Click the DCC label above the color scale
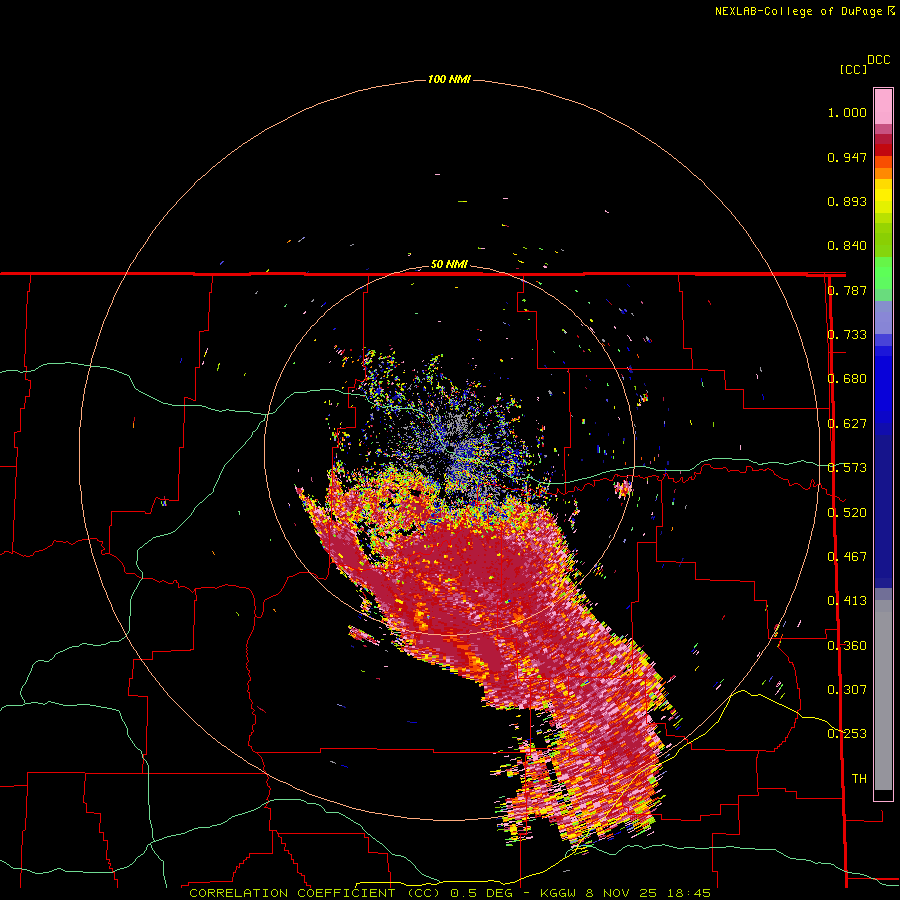Viewport: 900px width, 900px height. (879, 60)
